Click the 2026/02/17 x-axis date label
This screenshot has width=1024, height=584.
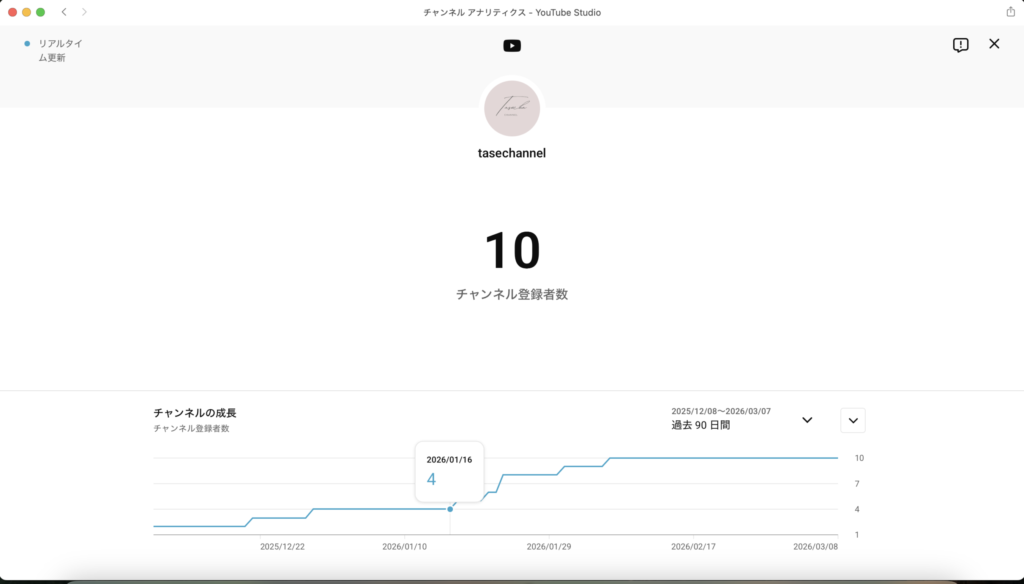(694, 547)
